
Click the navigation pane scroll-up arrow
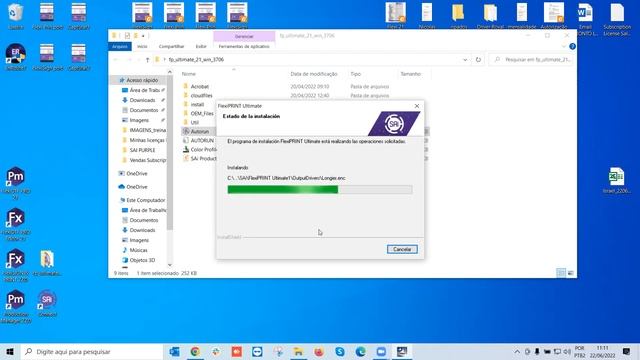coord(170,73)
